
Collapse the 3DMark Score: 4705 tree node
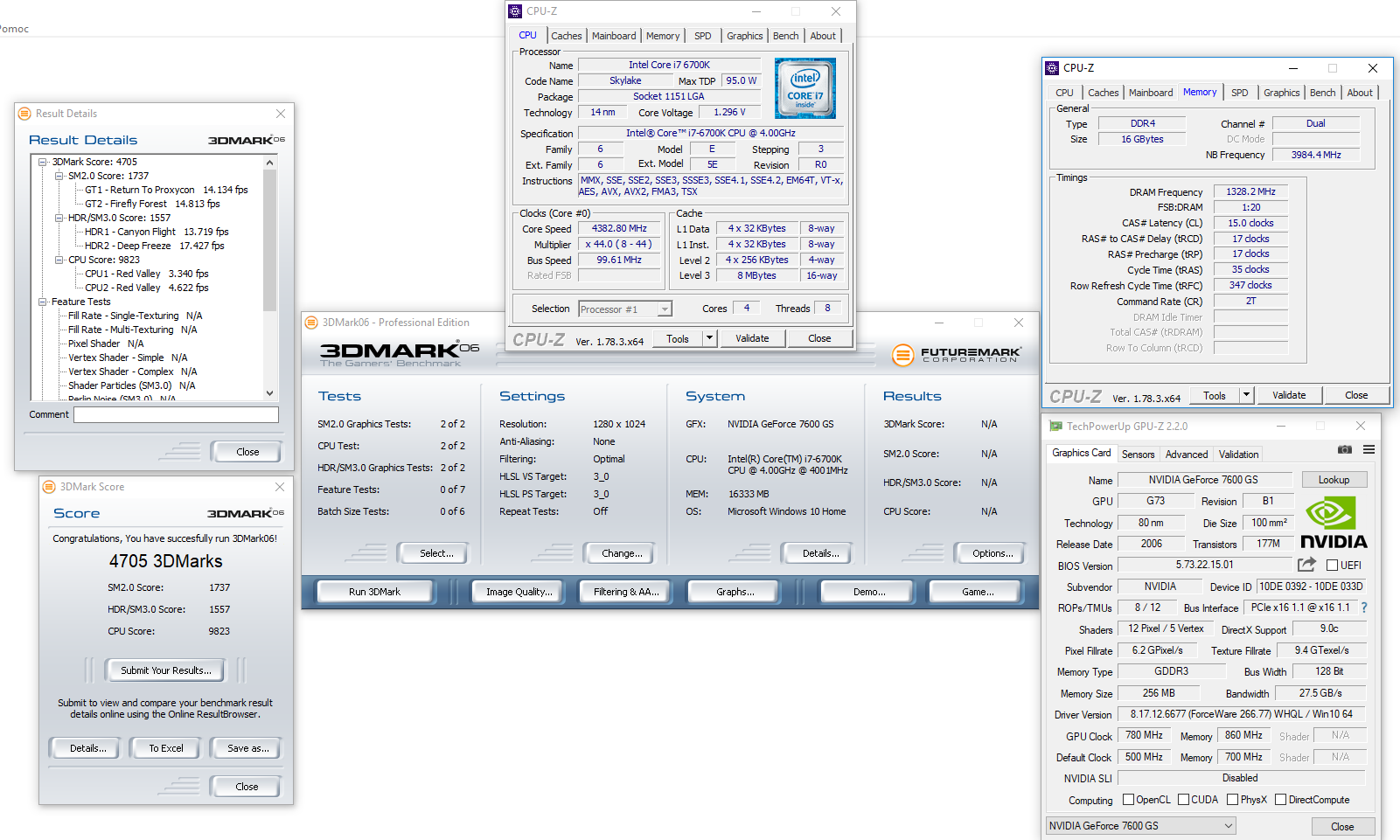(x=43, y=162)
